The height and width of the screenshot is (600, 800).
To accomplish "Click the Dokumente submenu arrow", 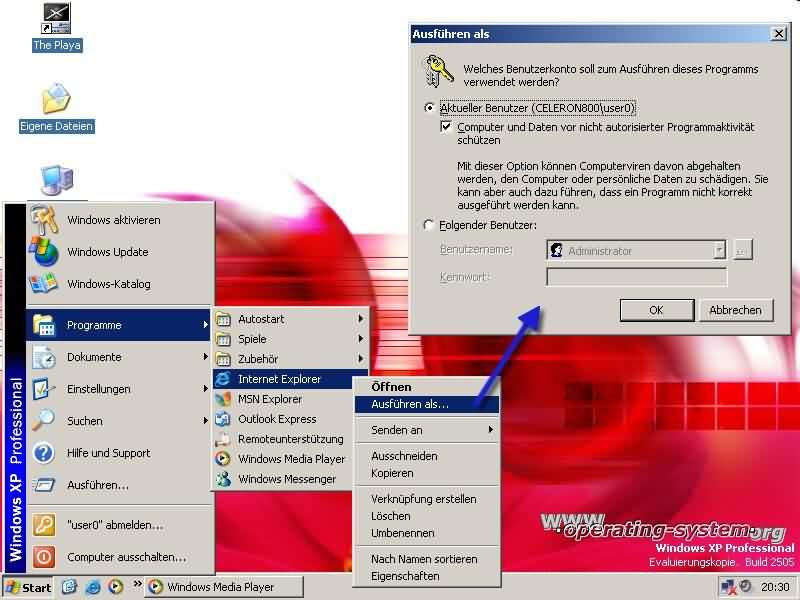I will point(205,357).
